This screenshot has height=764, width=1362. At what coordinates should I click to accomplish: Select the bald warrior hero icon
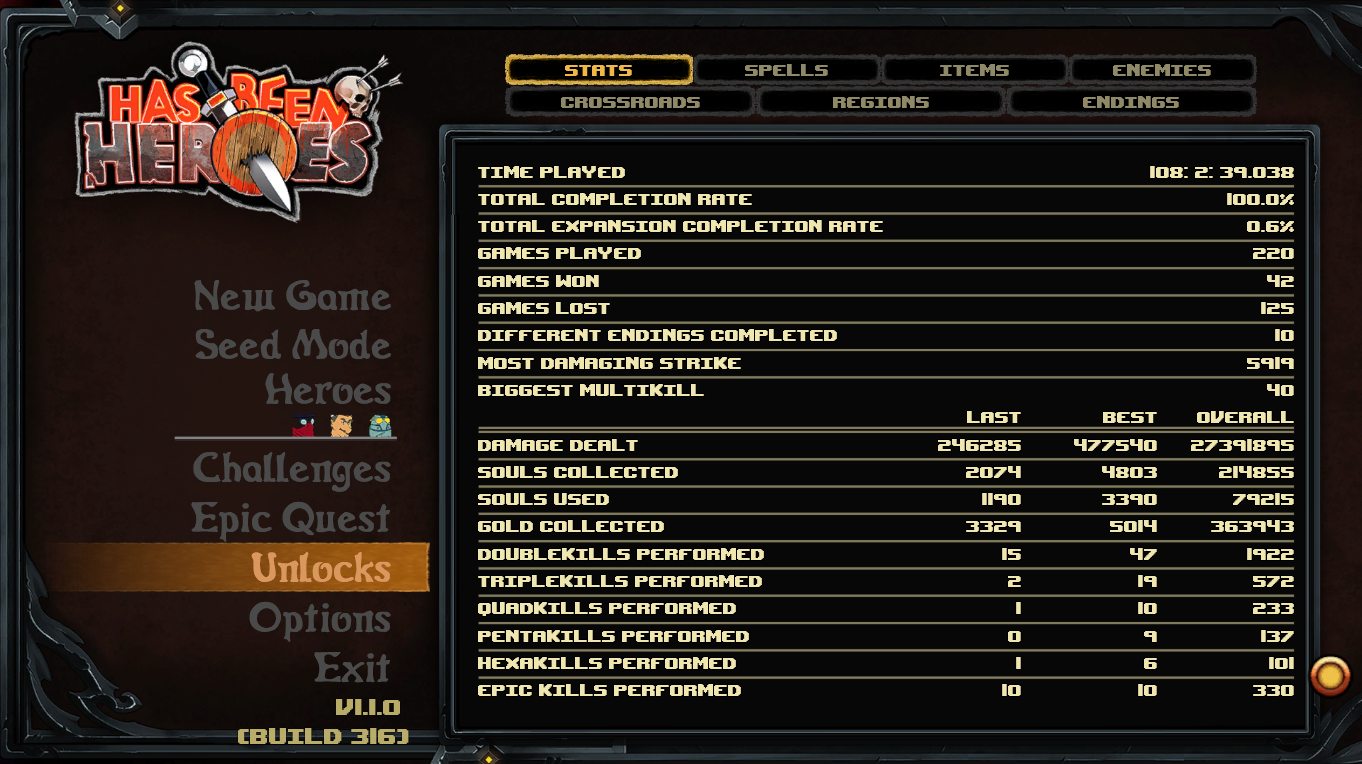click(x=341, y=425)
